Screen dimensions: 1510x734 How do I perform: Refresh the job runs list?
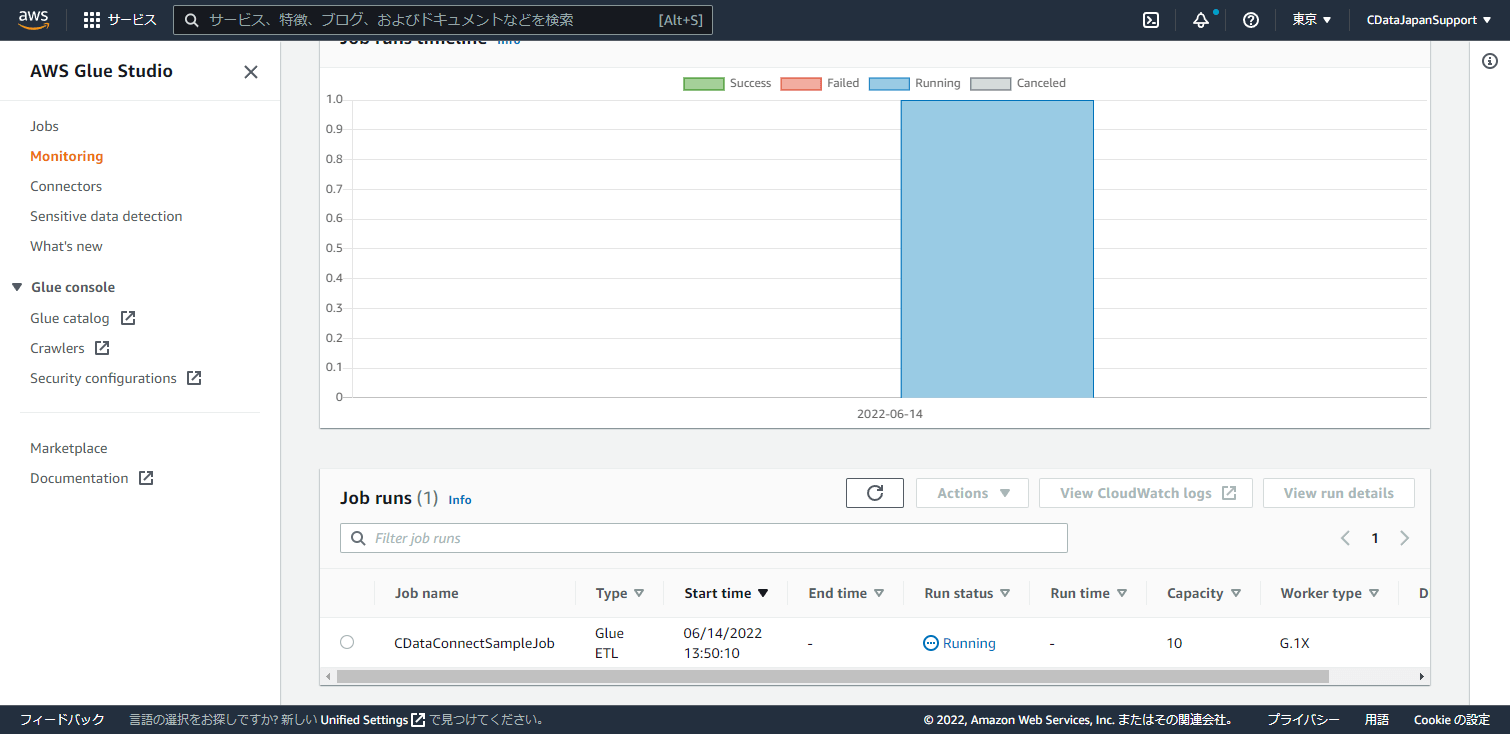(875, 493)
